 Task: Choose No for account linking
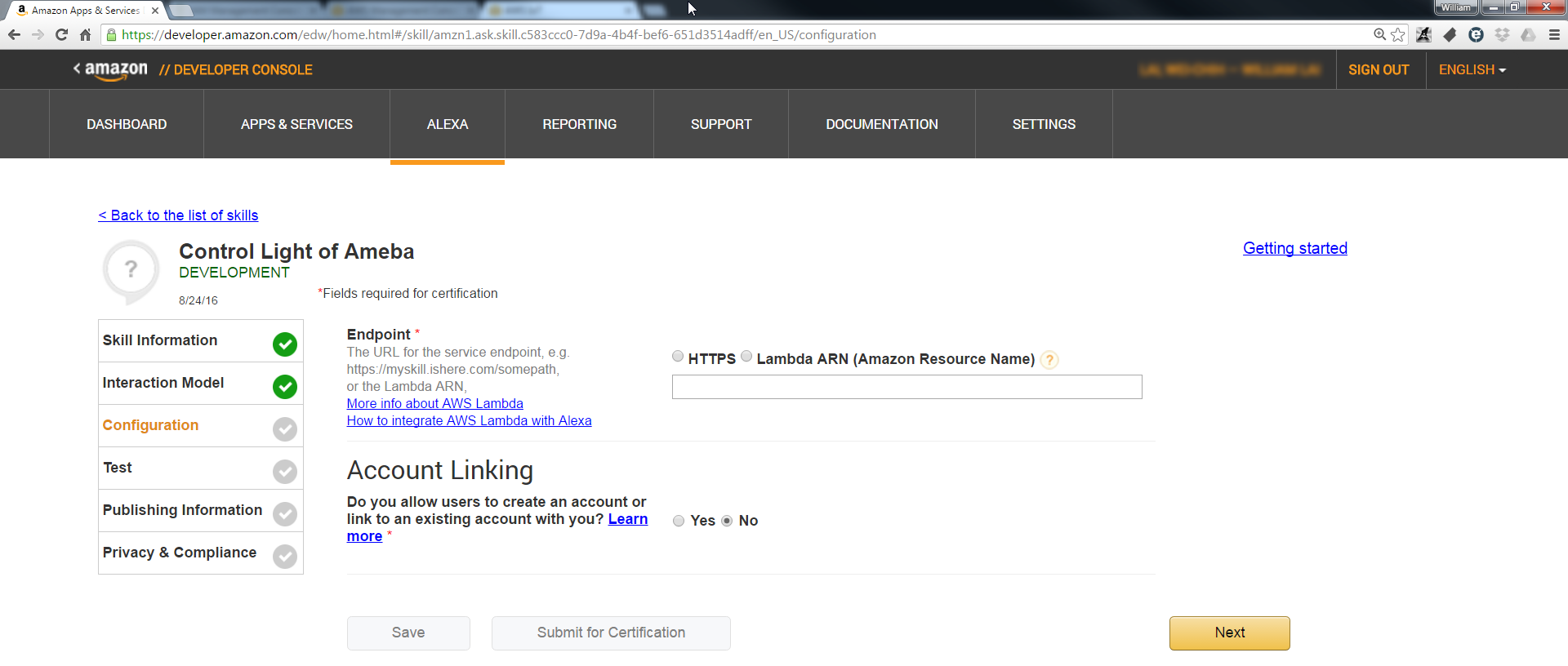coord(727,521)
